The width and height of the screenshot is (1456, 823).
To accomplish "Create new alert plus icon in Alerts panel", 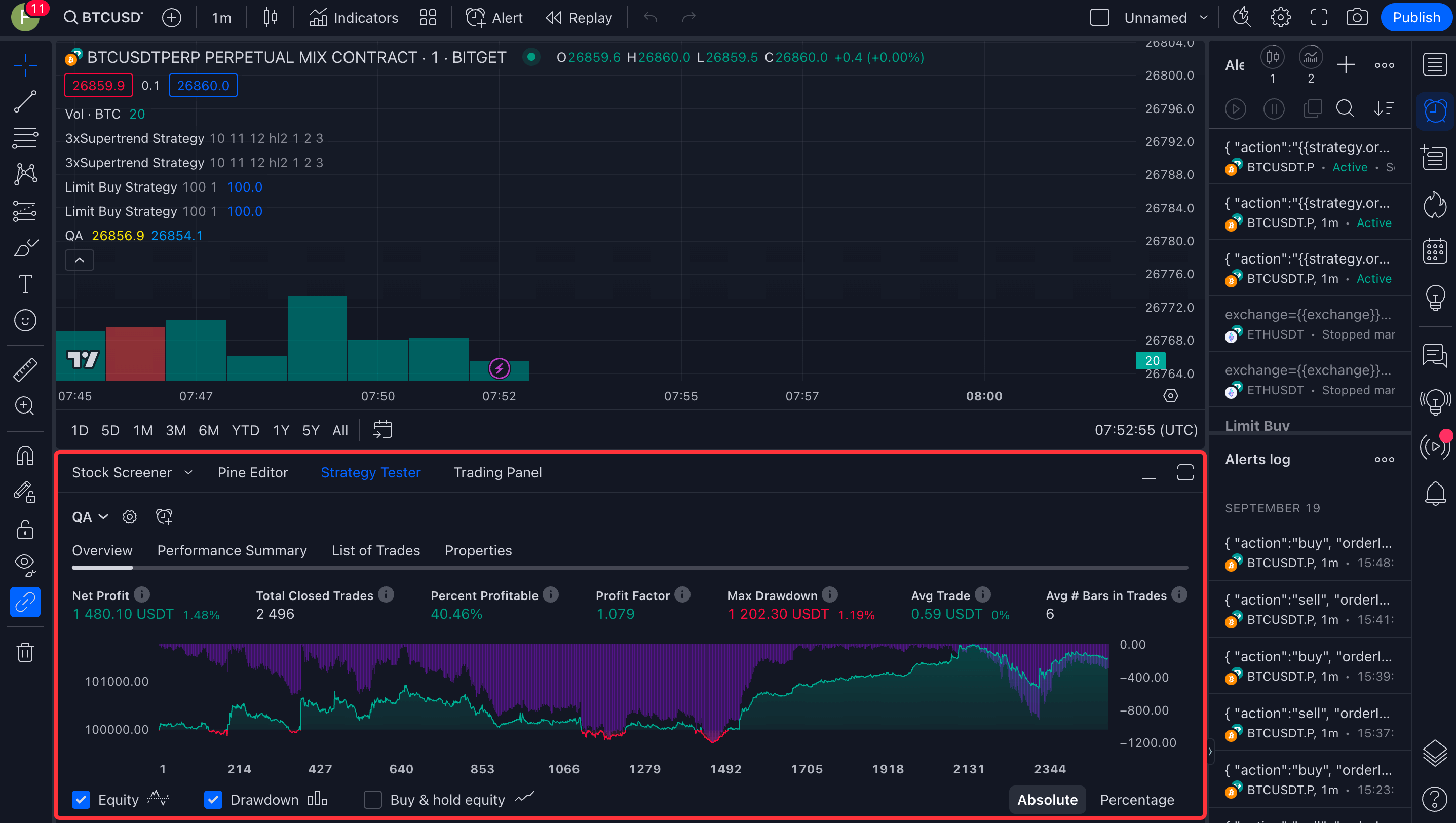I will pos(1346,64).
